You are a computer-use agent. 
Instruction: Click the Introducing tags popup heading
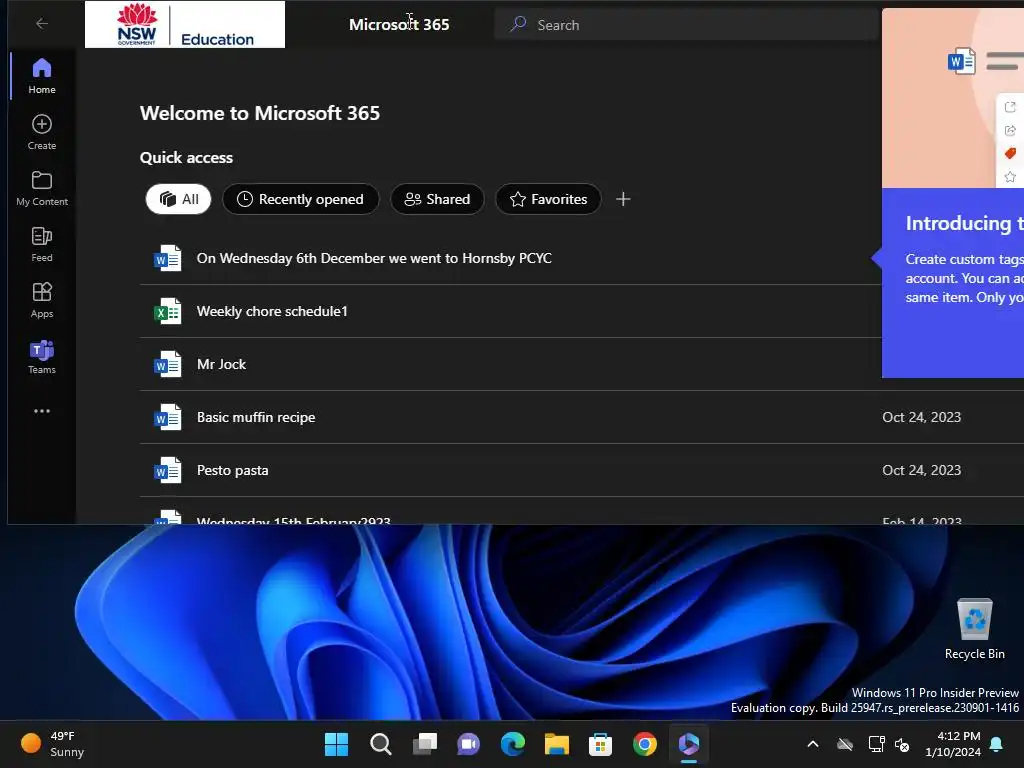point(964,223)
